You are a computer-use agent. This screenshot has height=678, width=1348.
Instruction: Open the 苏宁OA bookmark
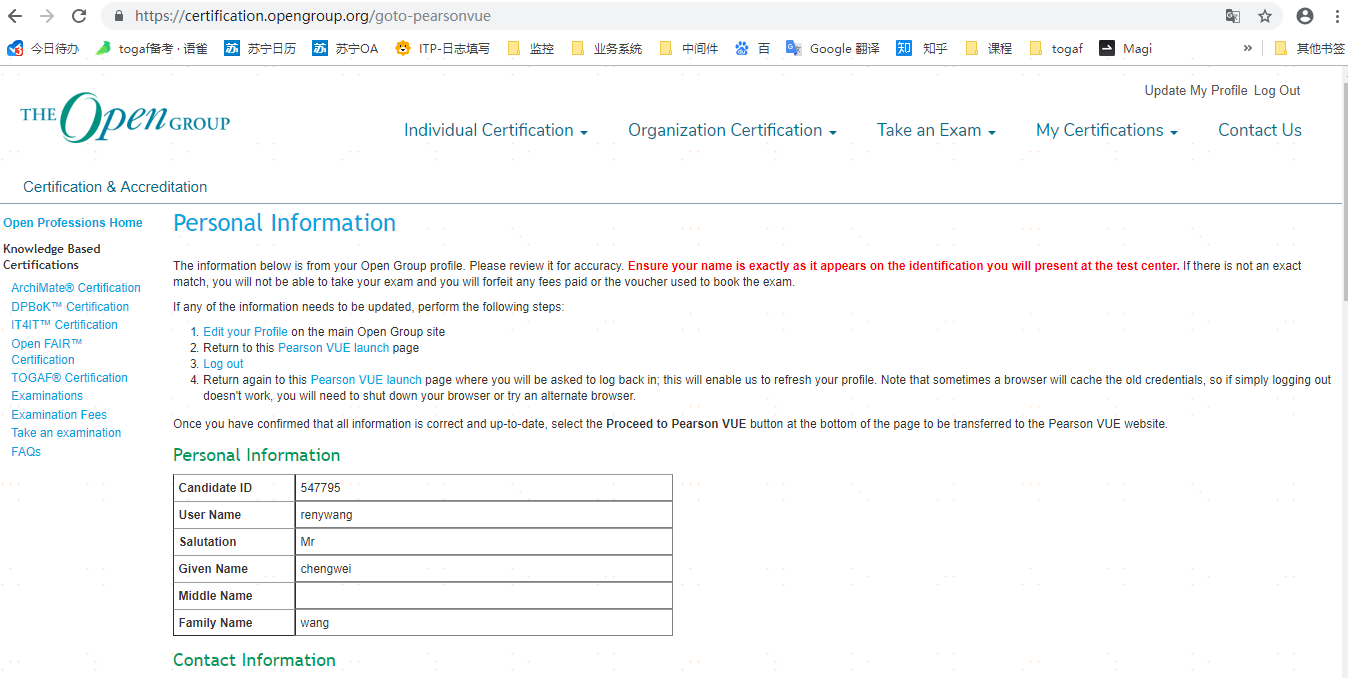[x=345, y=48]
